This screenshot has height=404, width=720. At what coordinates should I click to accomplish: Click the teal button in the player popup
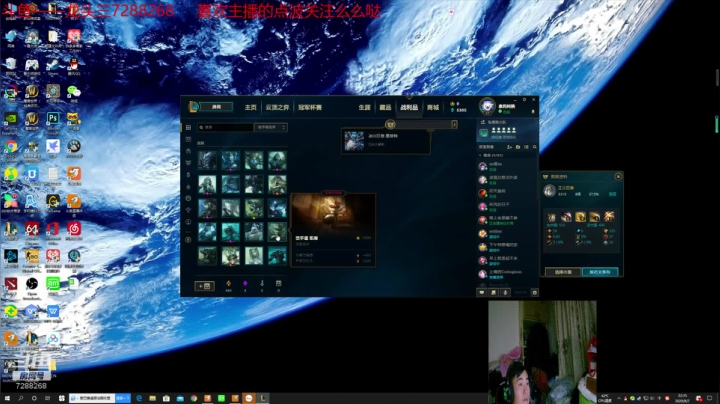[600, 272]
